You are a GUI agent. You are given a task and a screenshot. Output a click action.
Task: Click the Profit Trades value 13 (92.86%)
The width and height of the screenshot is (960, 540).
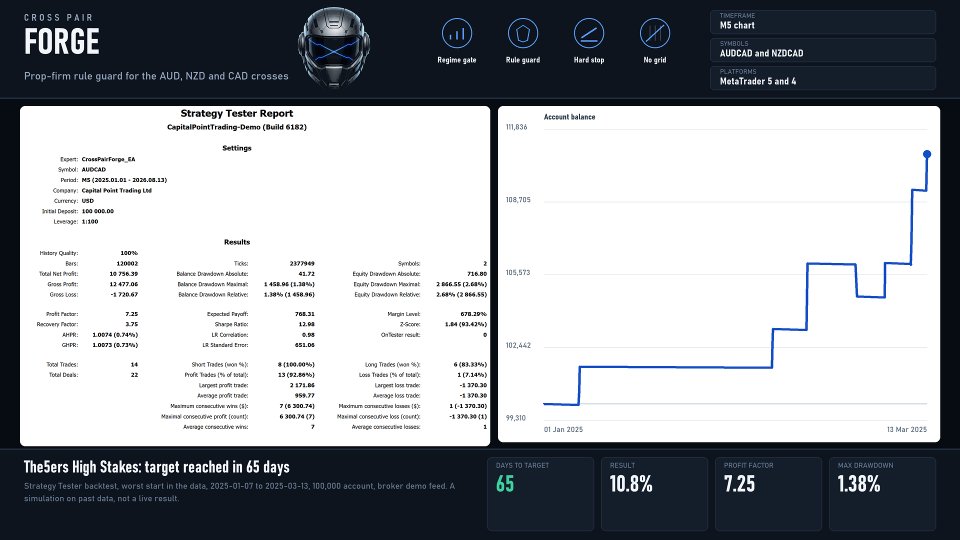(296, 375)
